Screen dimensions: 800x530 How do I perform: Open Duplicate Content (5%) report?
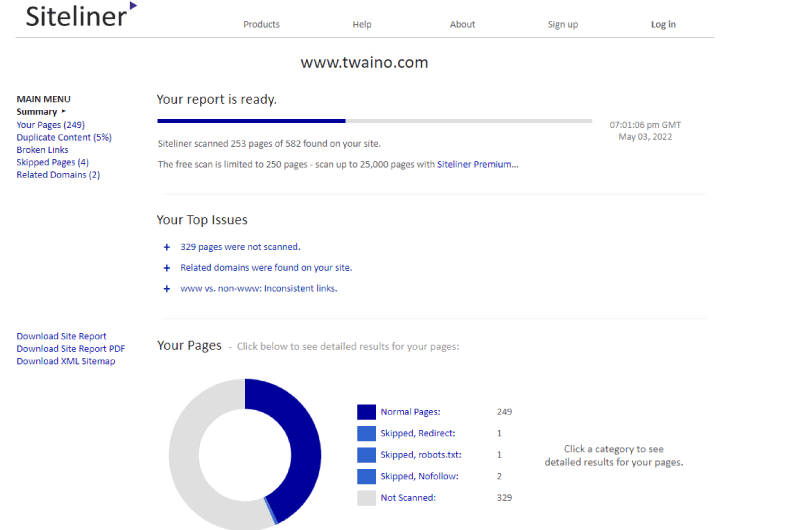[64, 137]
